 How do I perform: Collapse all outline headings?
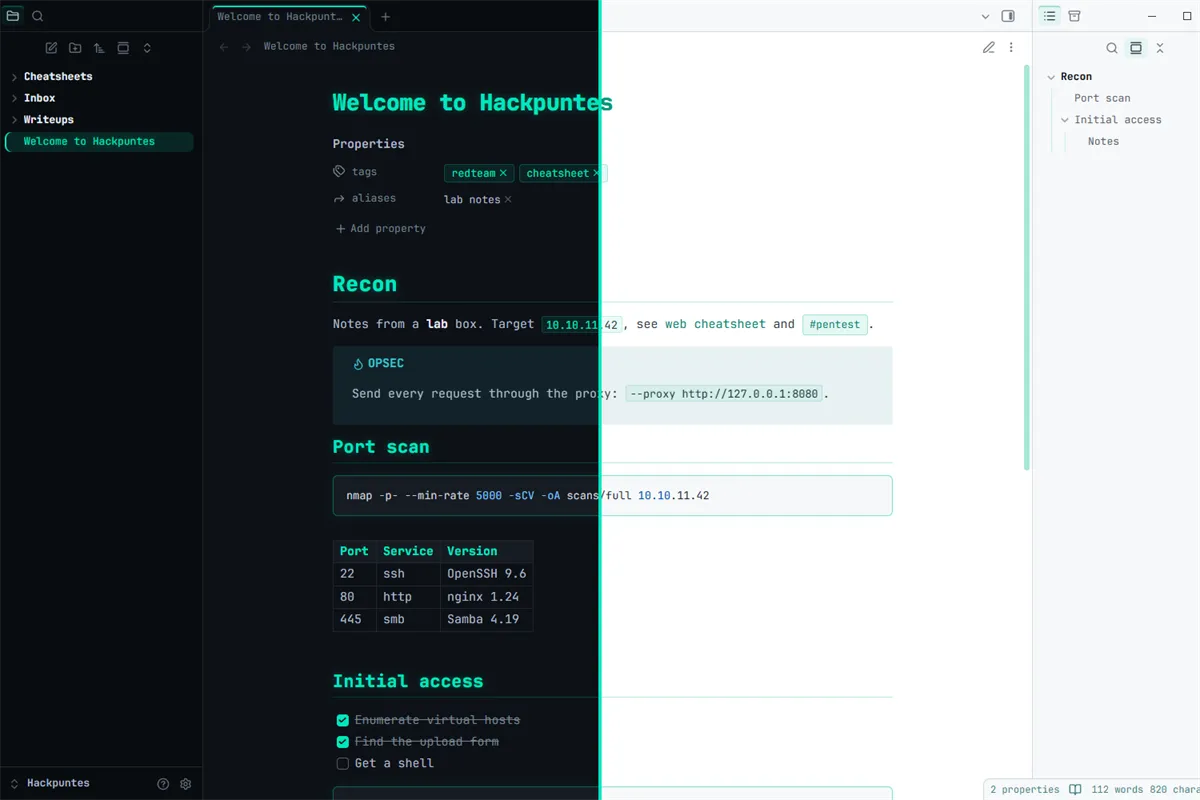1160,48
